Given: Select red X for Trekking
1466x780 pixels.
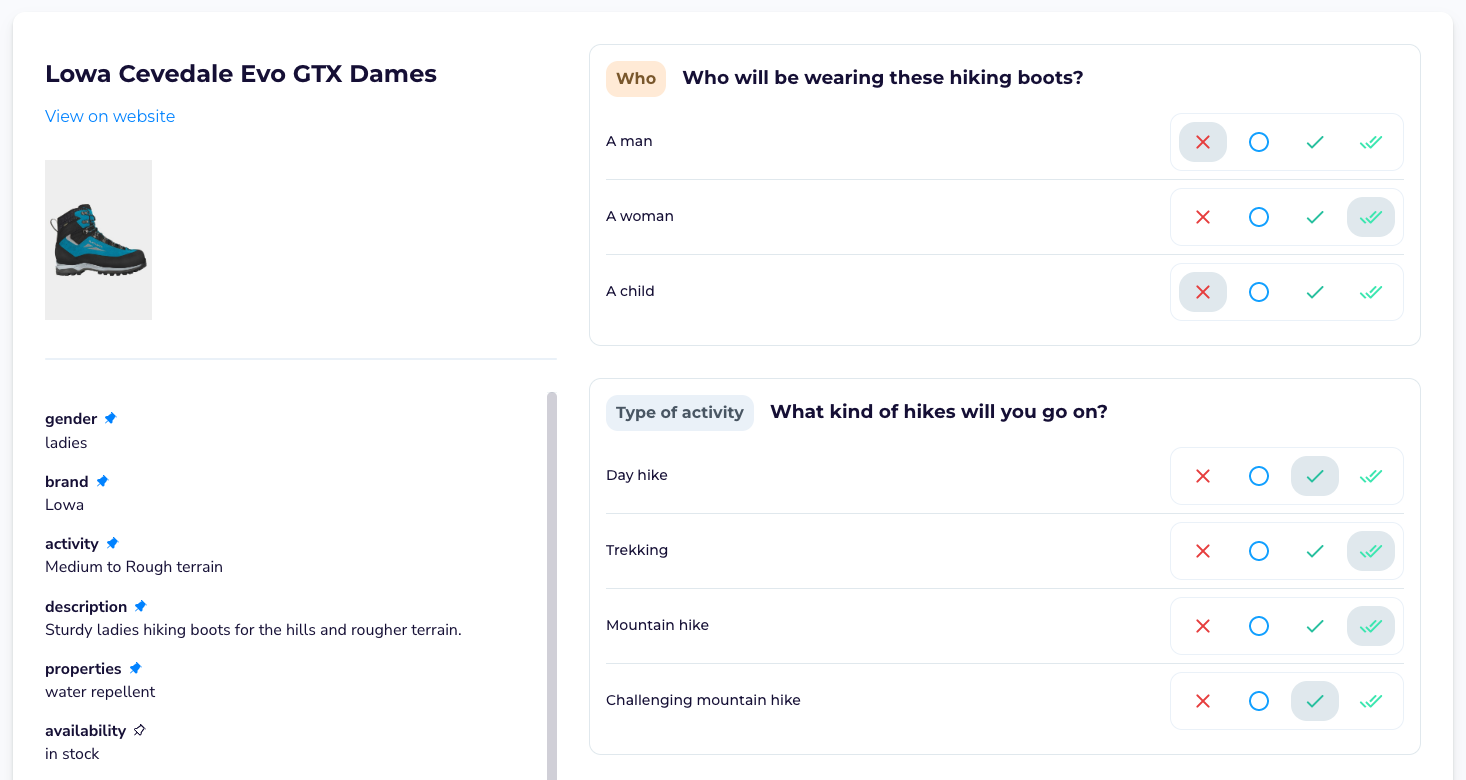Looking at the screenshot, I should coord(1203,551).
